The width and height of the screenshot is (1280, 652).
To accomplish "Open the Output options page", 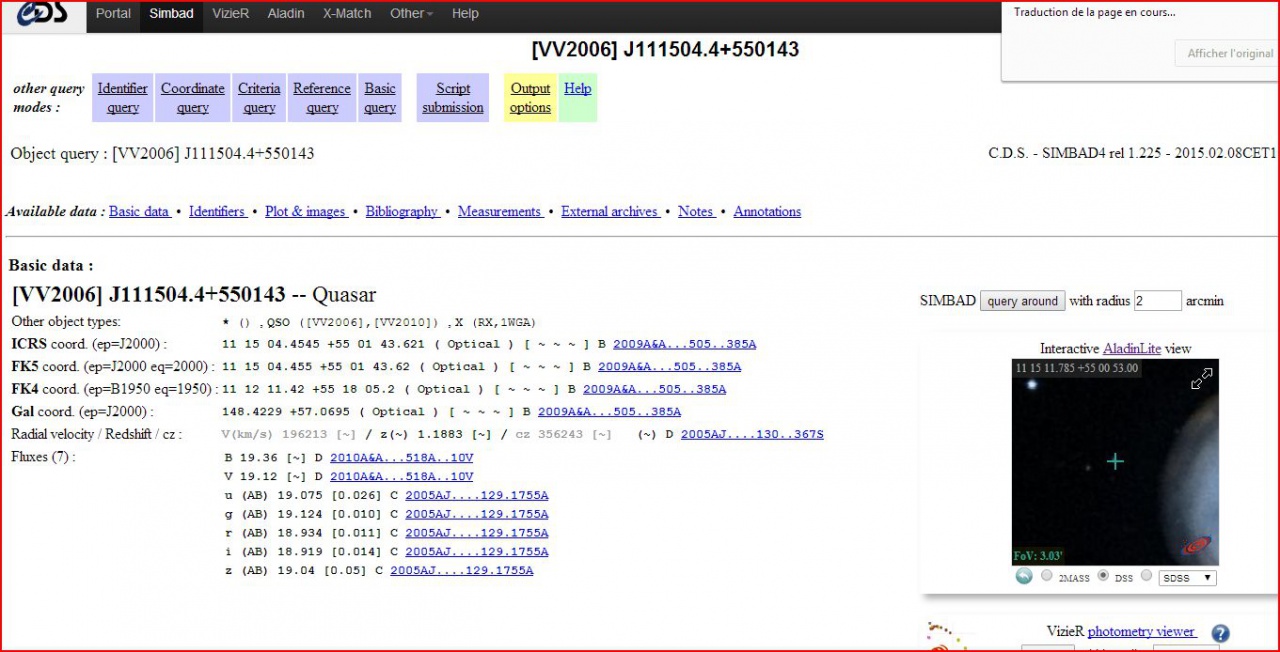I will coord(530,97).
